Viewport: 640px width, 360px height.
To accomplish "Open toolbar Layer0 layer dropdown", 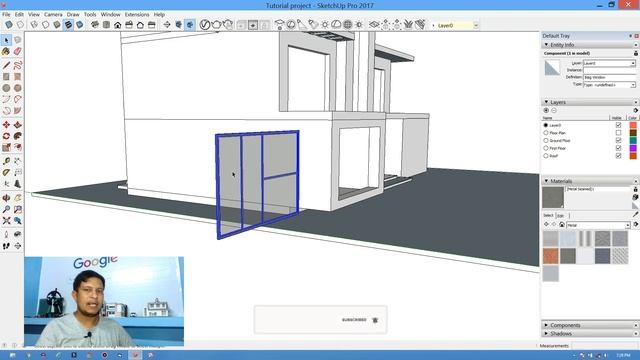I will 476,25.
